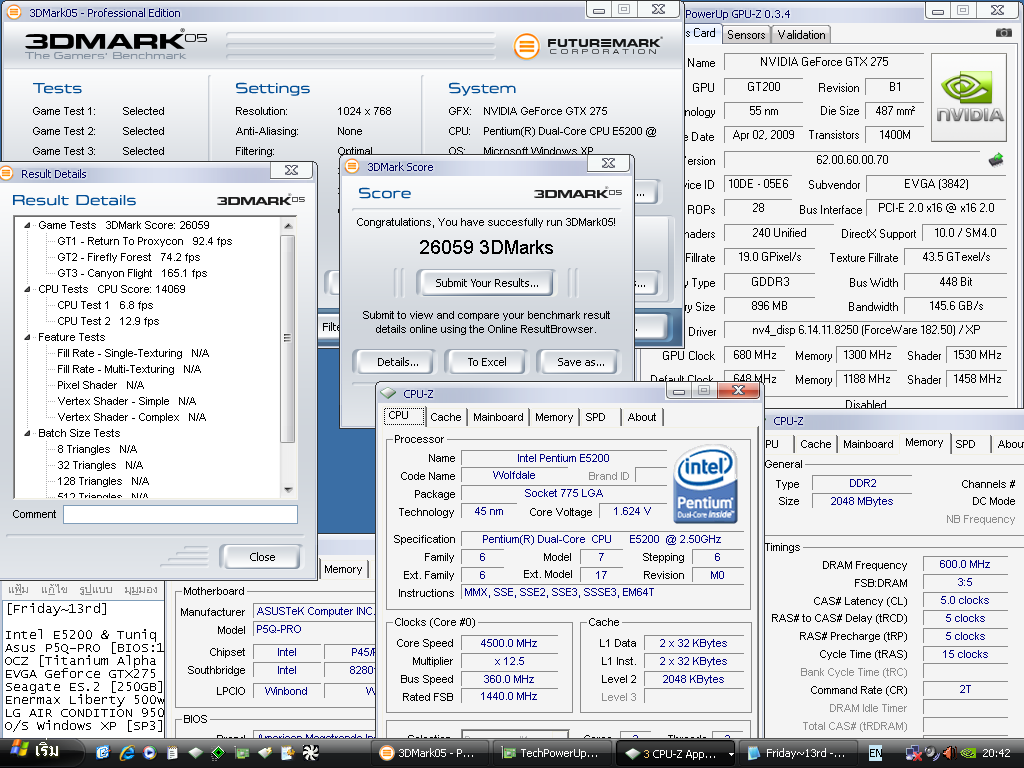Click the disconnected network tray icon
This screenshot has width=1024, height=768.
[x=913, y=753]
